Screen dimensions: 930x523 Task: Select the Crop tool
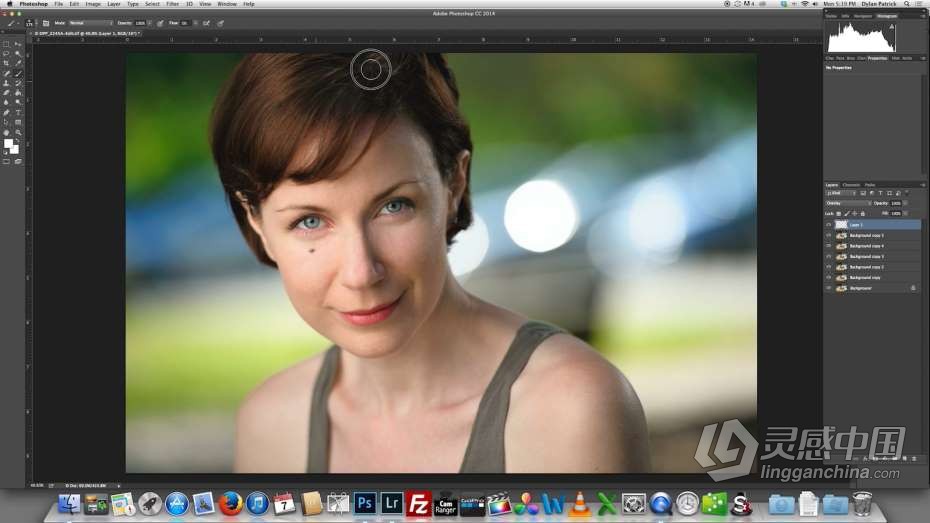click(6, 63)
